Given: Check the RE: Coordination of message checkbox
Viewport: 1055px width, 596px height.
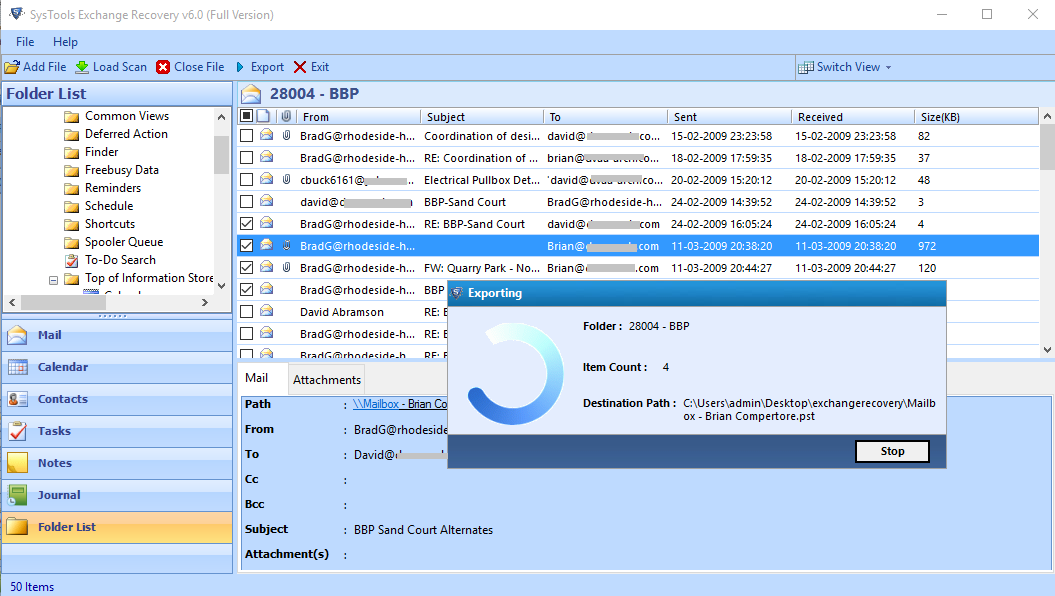Looking at the screenshot, I should coord(246,157).
